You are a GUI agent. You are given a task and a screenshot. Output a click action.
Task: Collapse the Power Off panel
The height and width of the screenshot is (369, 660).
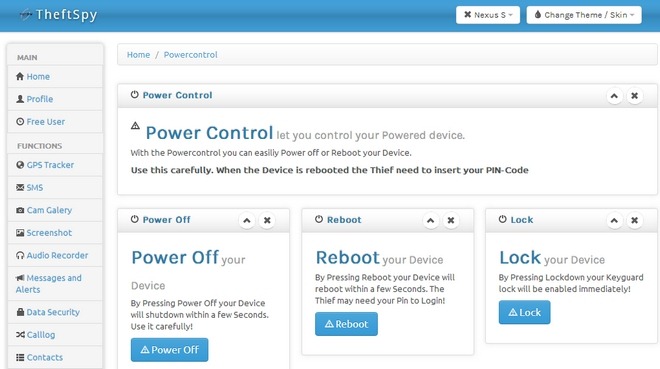247,220
